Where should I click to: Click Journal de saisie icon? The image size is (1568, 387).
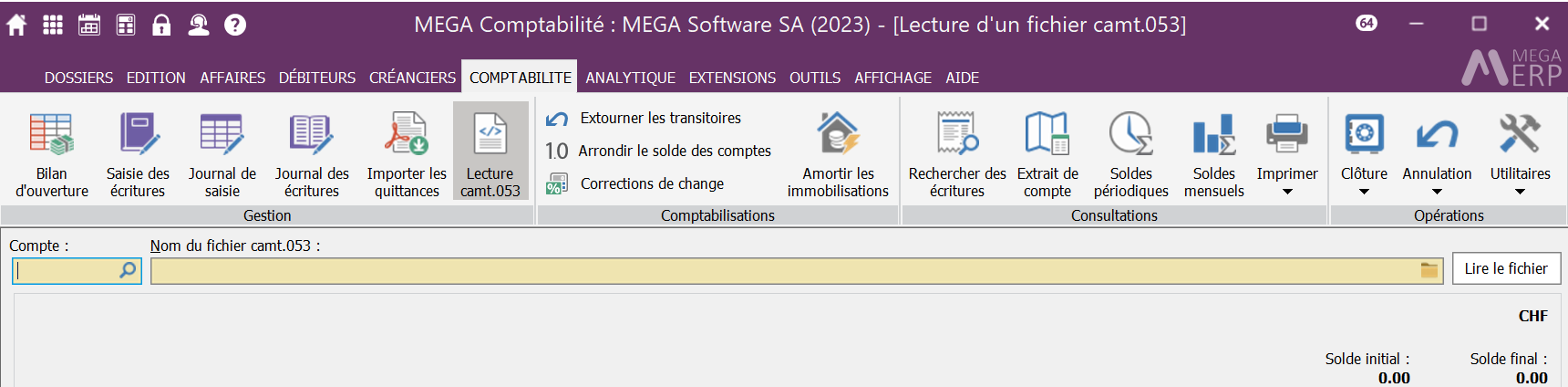[222, 135]
